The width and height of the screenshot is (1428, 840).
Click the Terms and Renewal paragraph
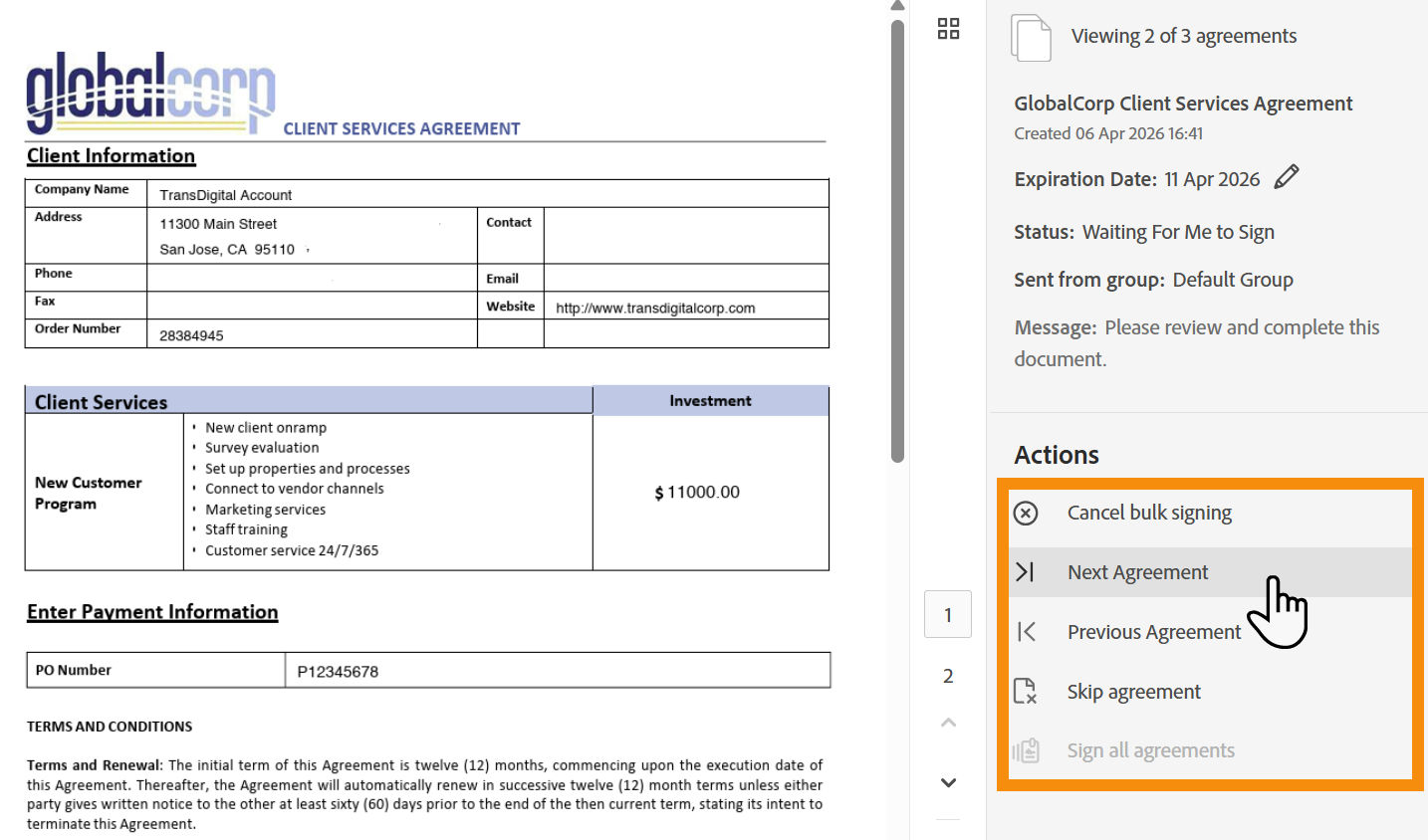[x=424, y=794]
